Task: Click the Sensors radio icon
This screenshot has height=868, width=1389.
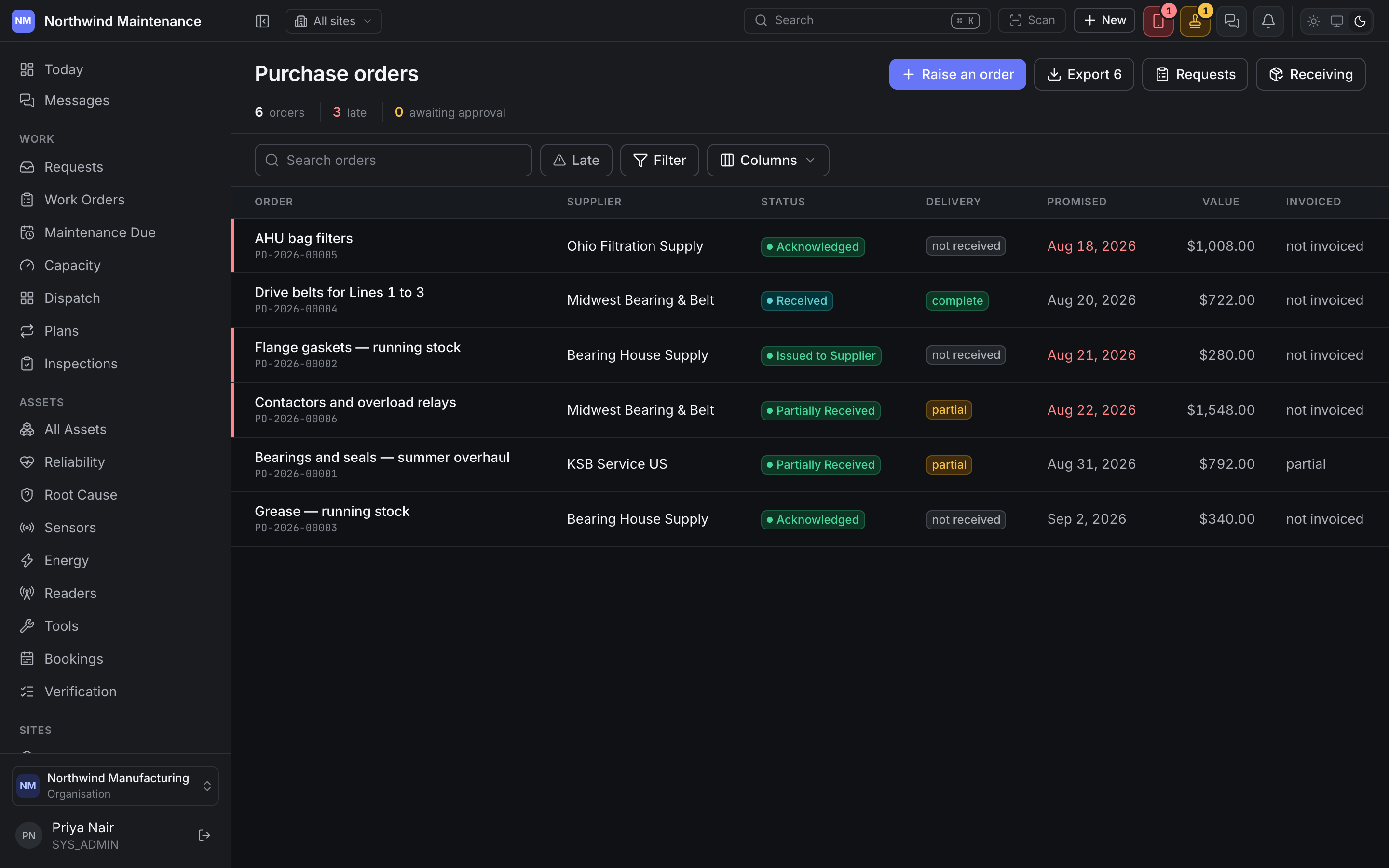Action: 27,528
